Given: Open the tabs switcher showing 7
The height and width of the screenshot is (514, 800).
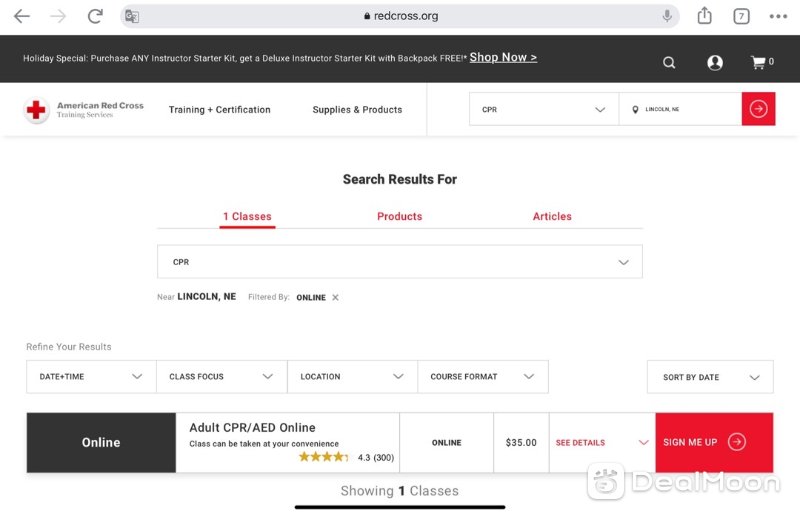Looking at the screenshot, I should coord(741,16).
